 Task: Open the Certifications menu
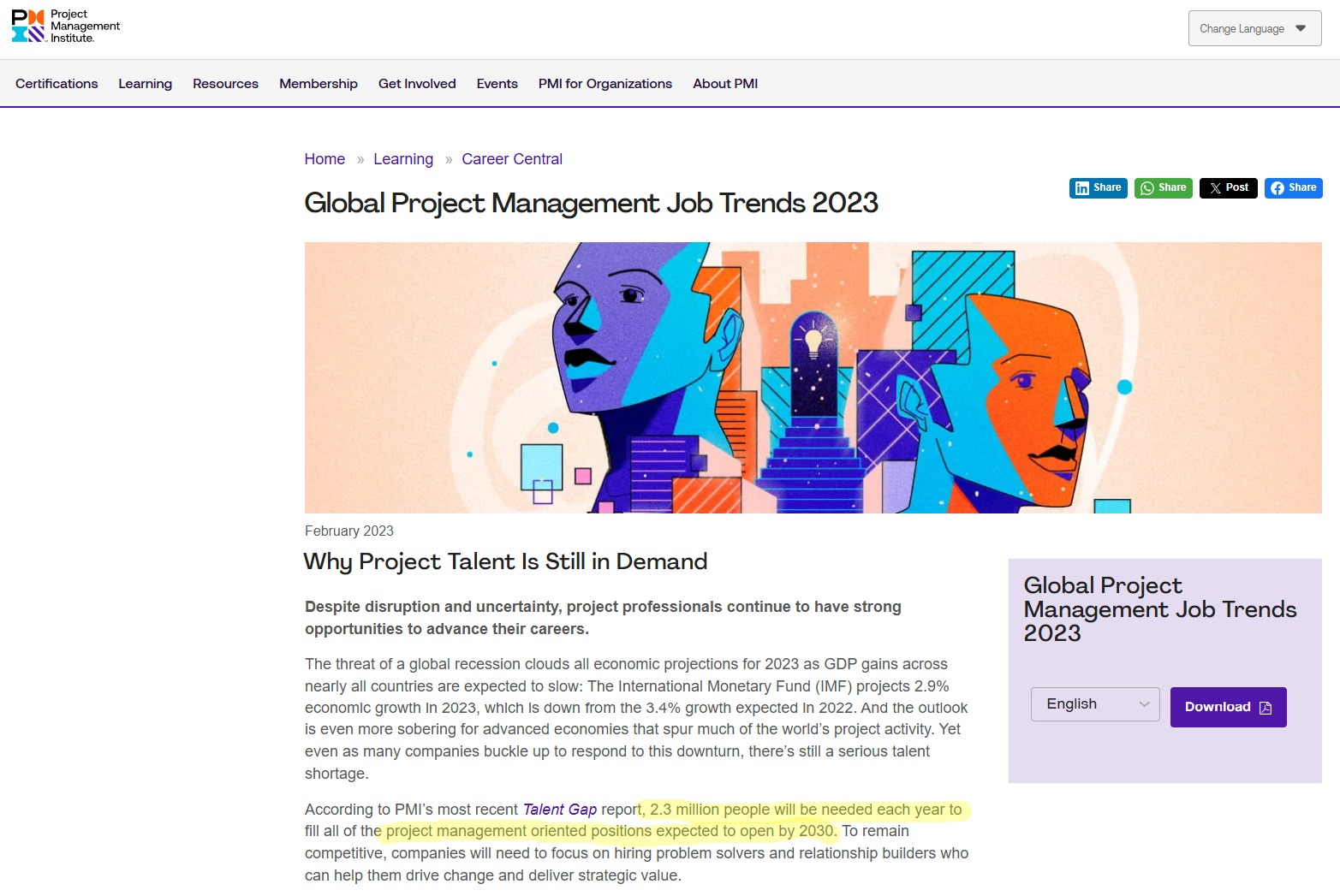57,84
